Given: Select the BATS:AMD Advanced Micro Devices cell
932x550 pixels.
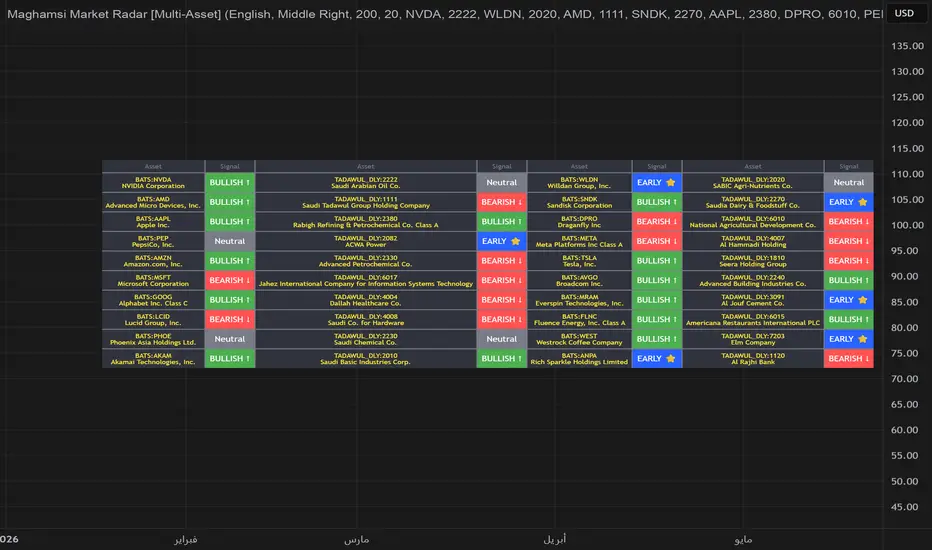Looking at the screenshot, I should click(x=153, y=202).
